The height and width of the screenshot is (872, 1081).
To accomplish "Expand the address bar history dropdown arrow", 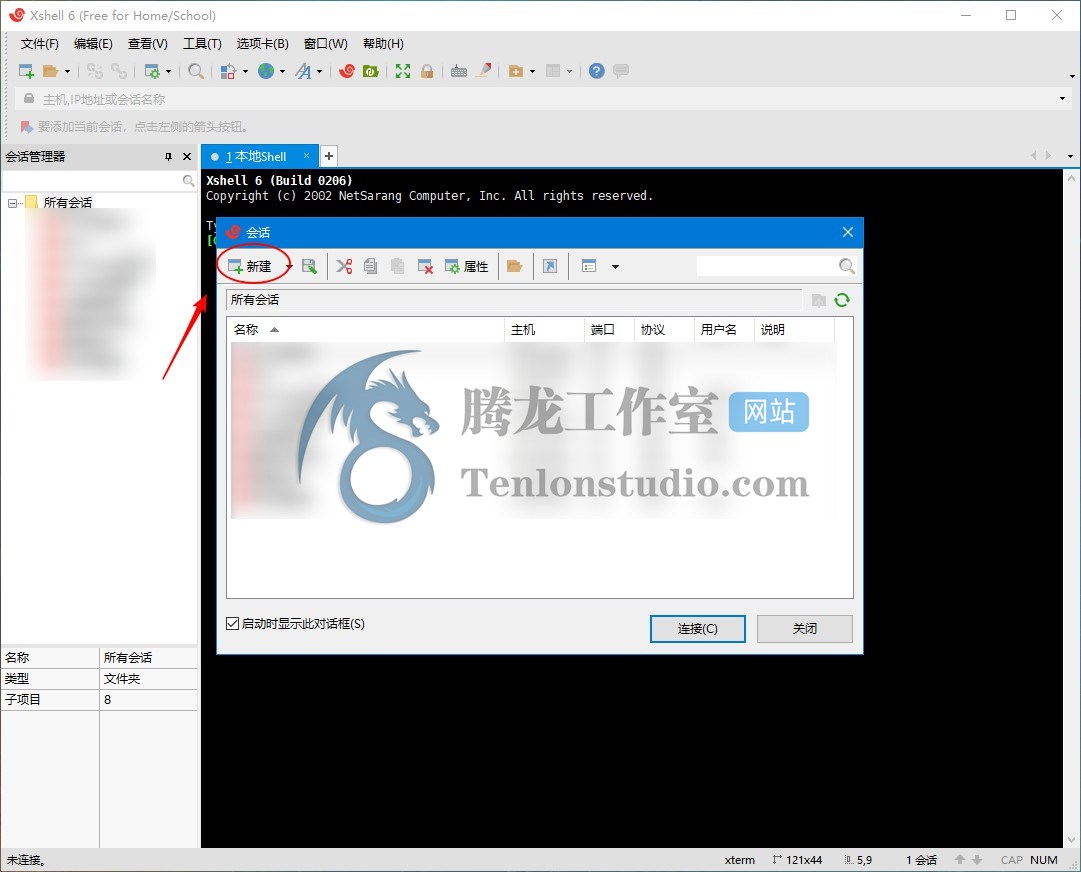I will coord(1062,99).
